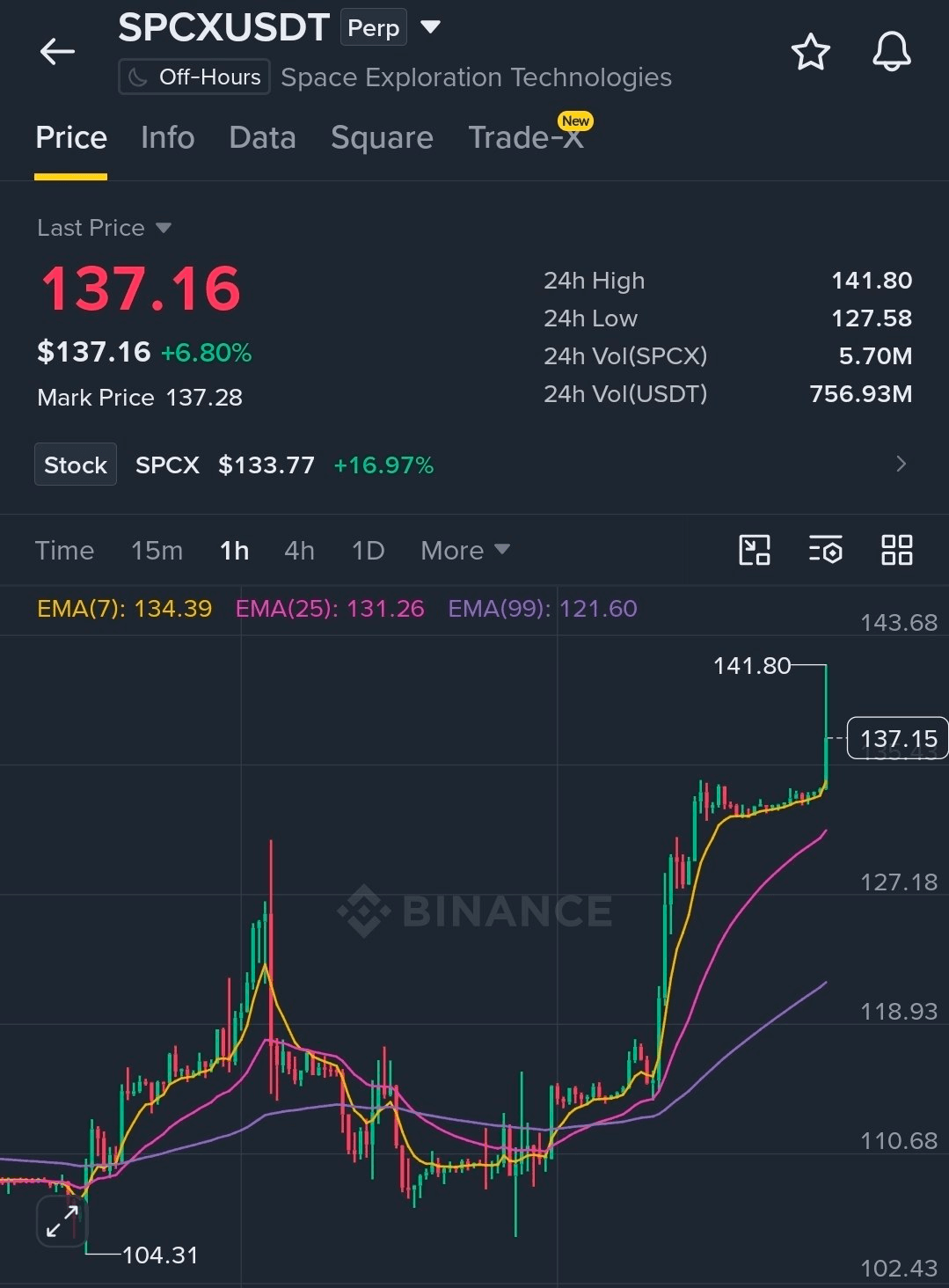Tap the Off-Hours moon badge

[x=194, y=77]
